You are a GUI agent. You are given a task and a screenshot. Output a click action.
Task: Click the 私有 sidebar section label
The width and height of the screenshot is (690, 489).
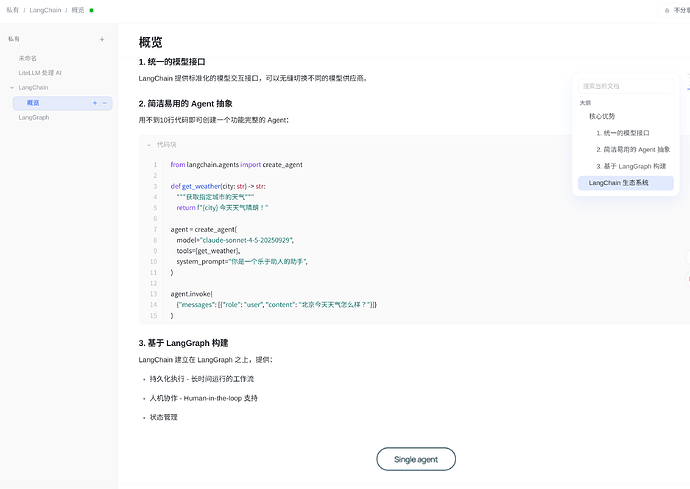pyautogui.click(x=14, y=39)
